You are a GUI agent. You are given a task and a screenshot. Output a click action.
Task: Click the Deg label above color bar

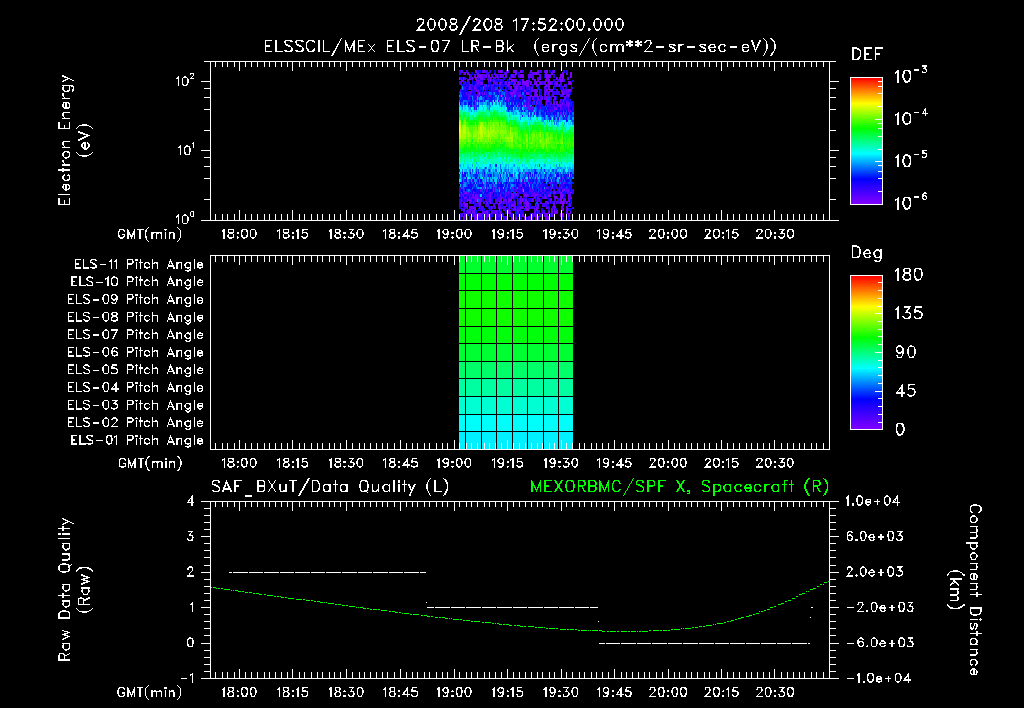[x=867, y=253]
